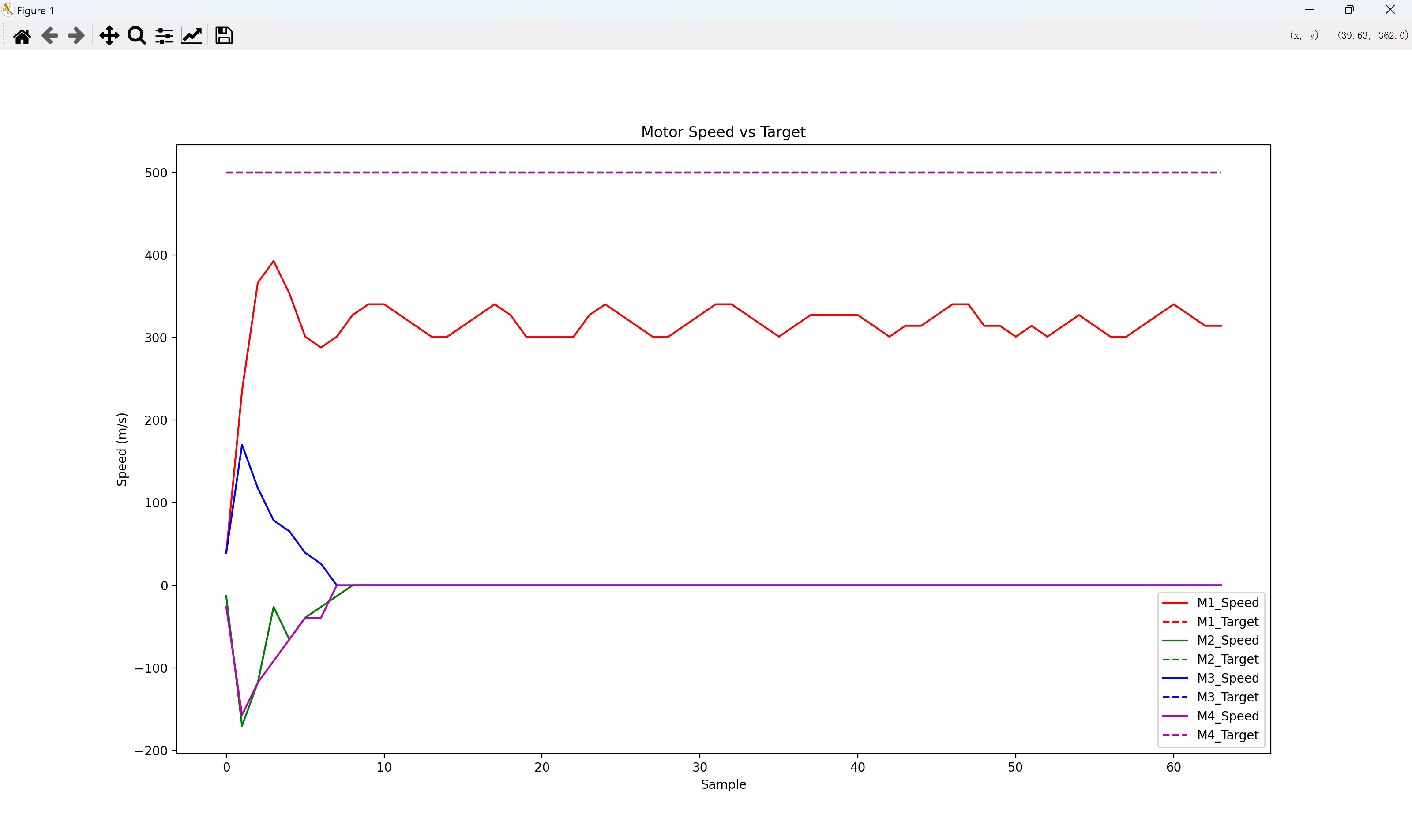Select the Zoom to rectangle tool
This screenshot has height=840, width=1412.
click(x=136, y=36)
